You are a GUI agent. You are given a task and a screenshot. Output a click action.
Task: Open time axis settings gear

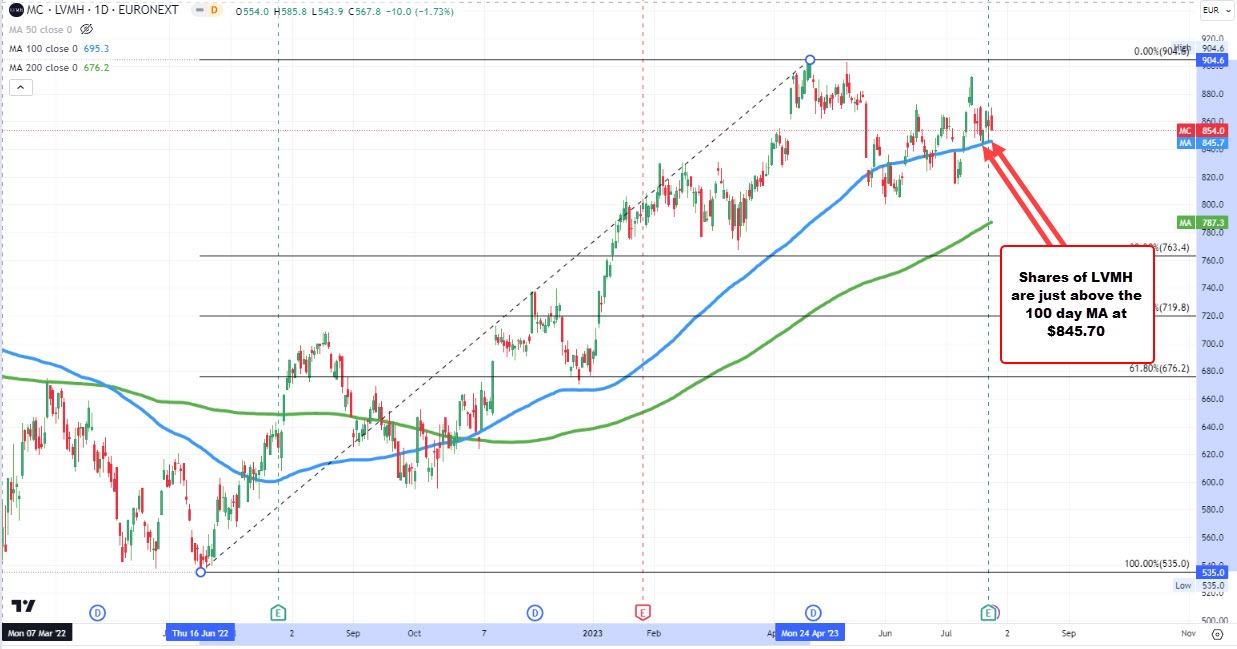pos(1216,633)
